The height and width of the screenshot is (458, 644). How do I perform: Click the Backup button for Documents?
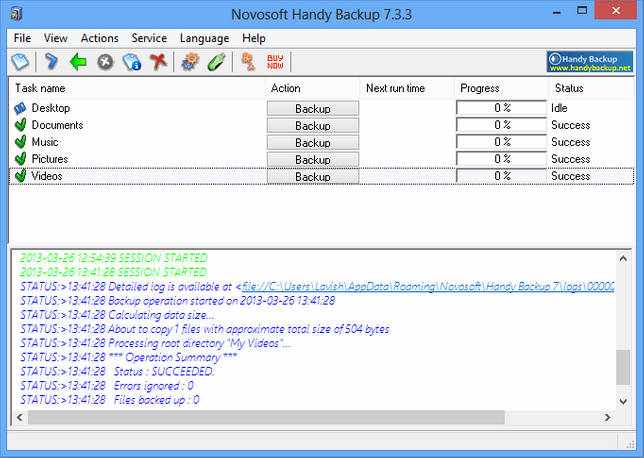pos(313,126)
